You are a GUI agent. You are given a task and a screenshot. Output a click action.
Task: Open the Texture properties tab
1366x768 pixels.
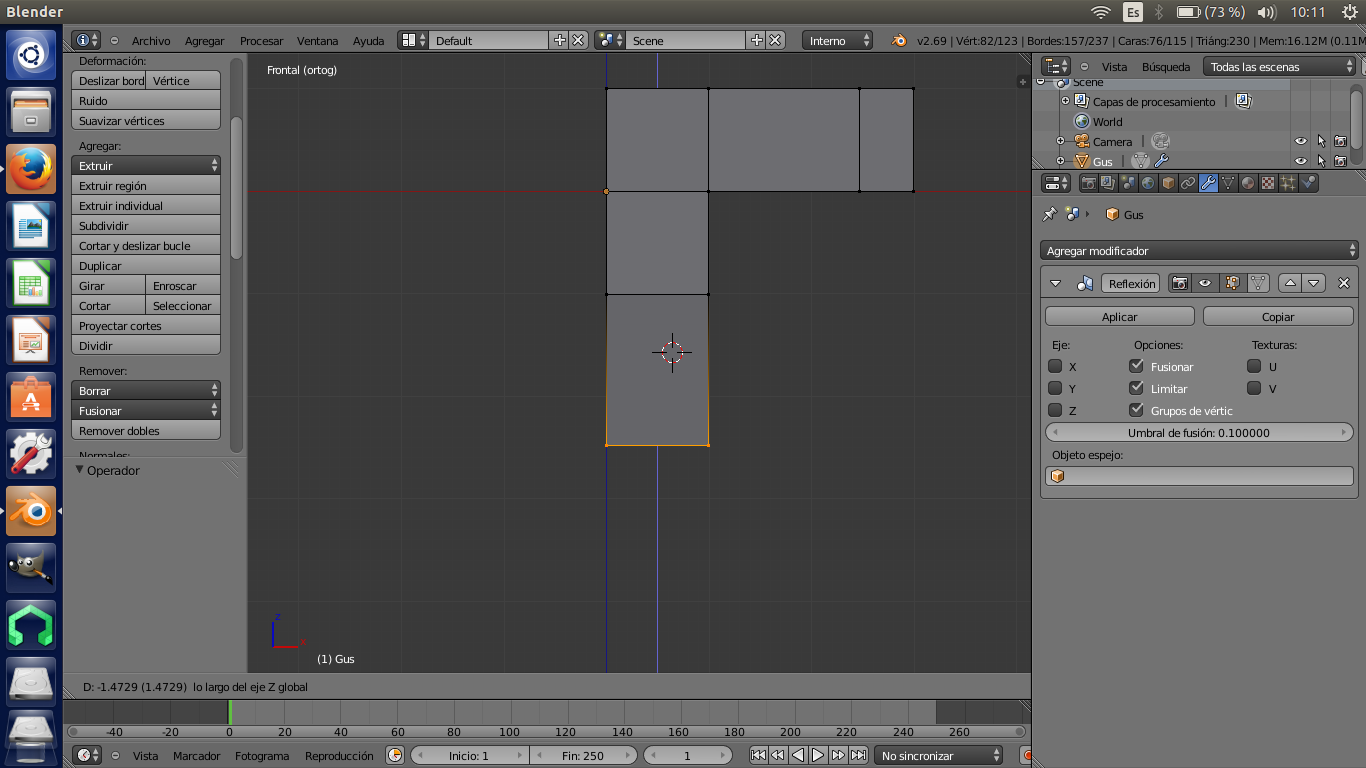coord(1268,183)
